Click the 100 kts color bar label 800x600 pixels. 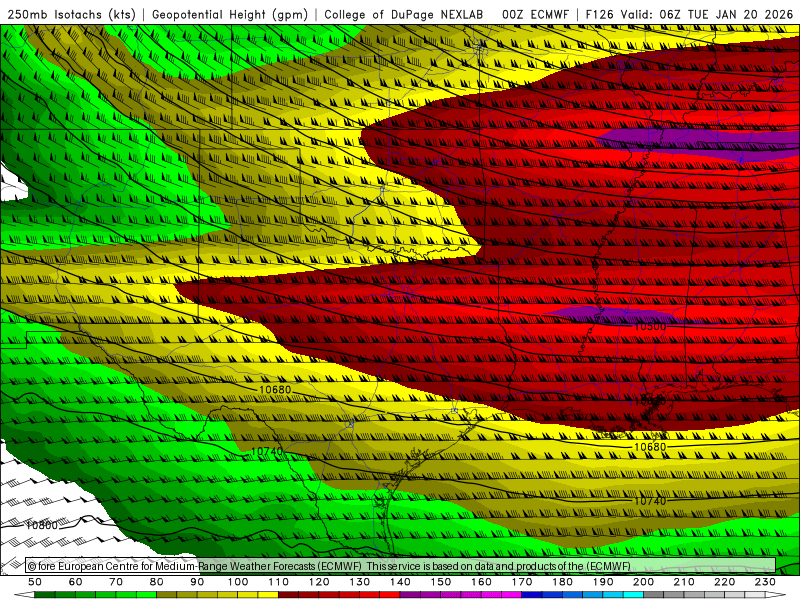238,582
